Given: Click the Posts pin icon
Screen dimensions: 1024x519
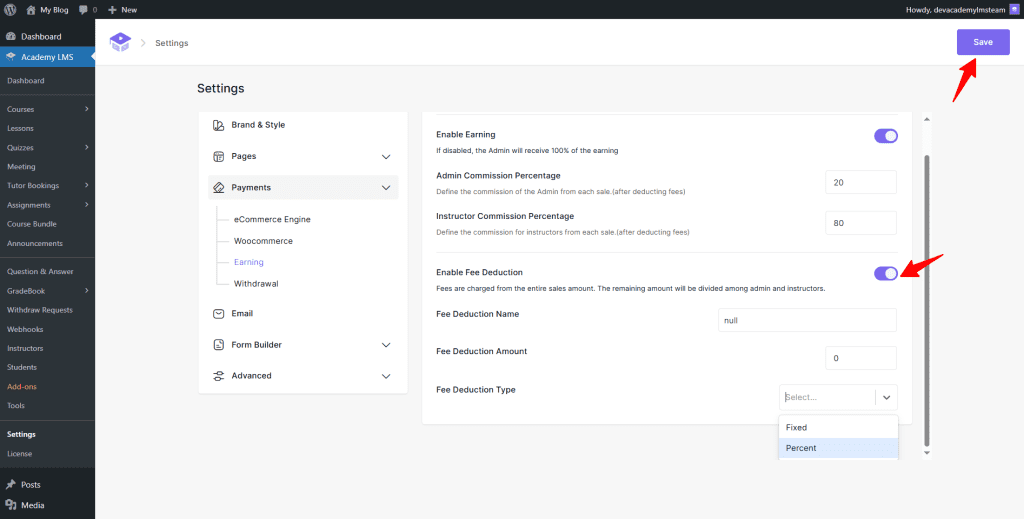Looking at the screenshot, I should coord(10,485).
